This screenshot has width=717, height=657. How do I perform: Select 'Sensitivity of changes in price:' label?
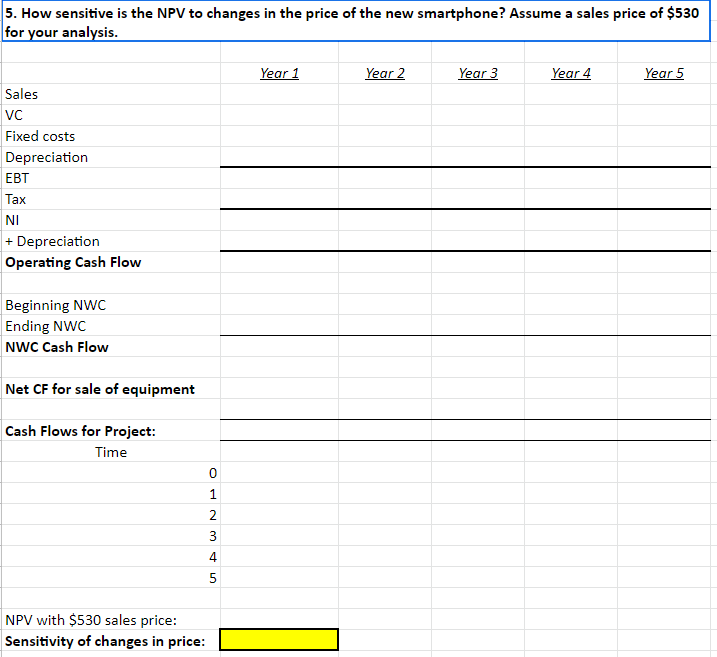(x=105, y=641)
